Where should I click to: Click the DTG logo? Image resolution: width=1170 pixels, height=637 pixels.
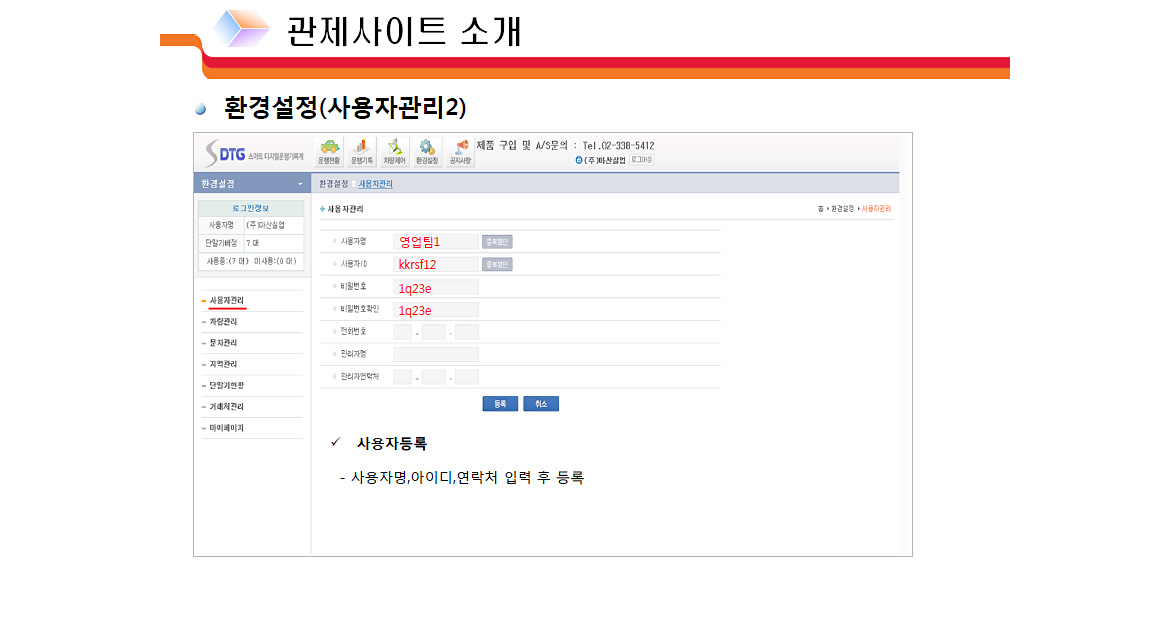point(225,153)
